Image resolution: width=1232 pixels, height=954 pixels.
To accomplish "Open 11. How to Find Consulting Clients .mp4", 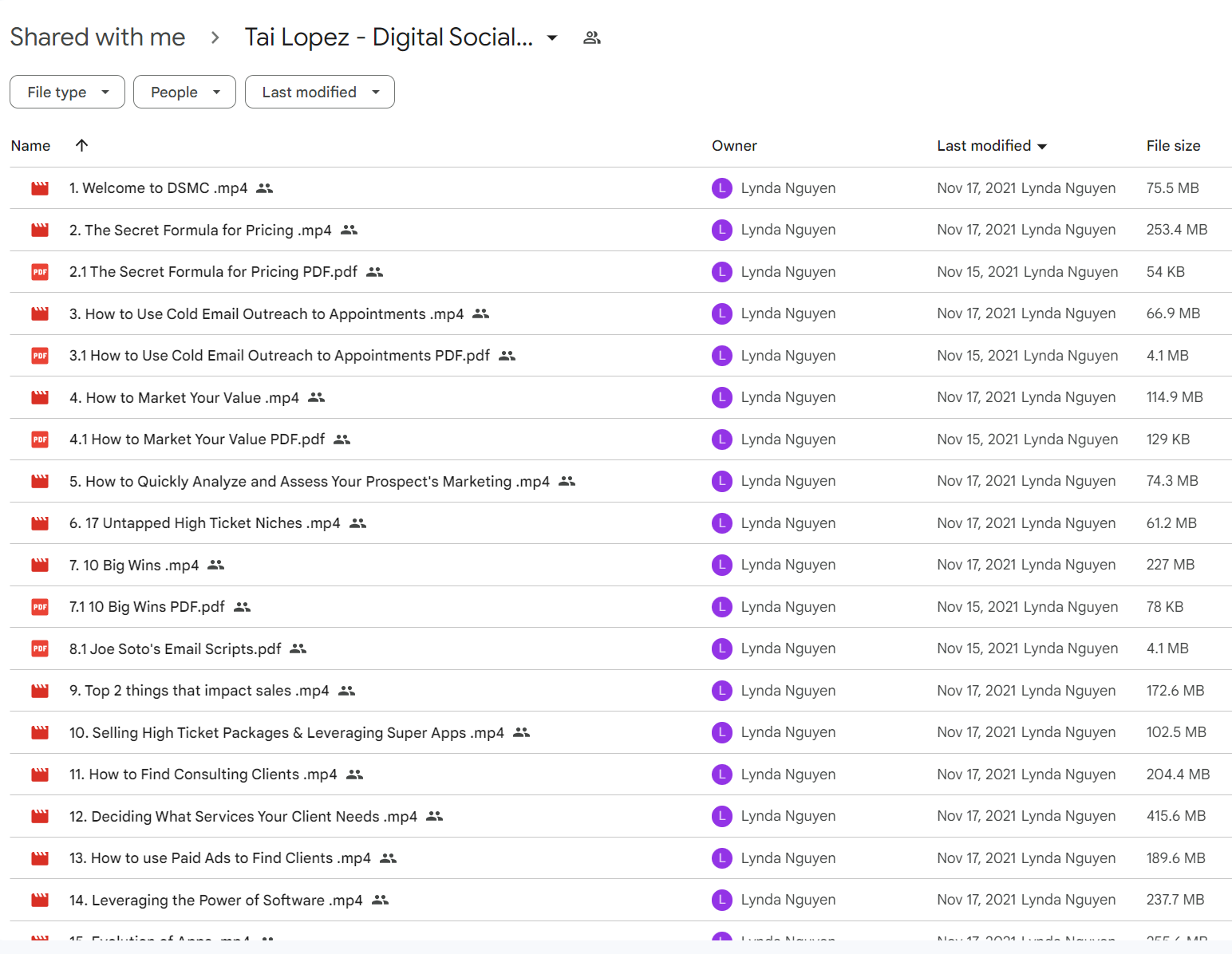I will click(203, 775).
